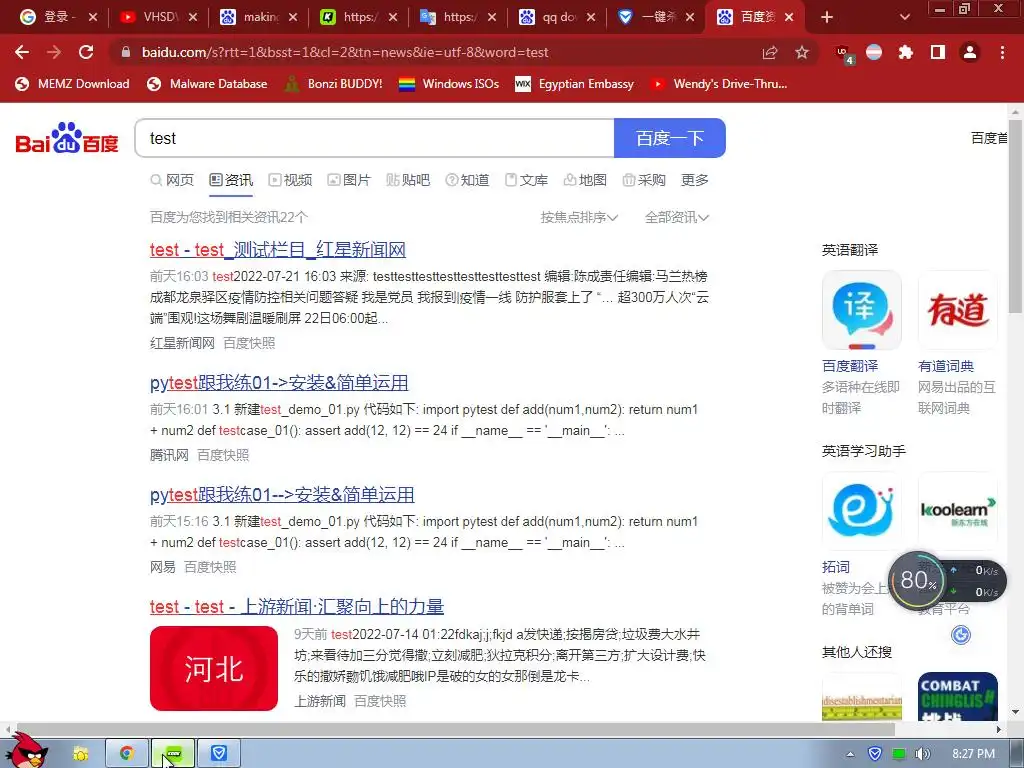This screenshot has width=1024, height=768.
Task: Switch to the 文库 tab
Action: point(526,180)
